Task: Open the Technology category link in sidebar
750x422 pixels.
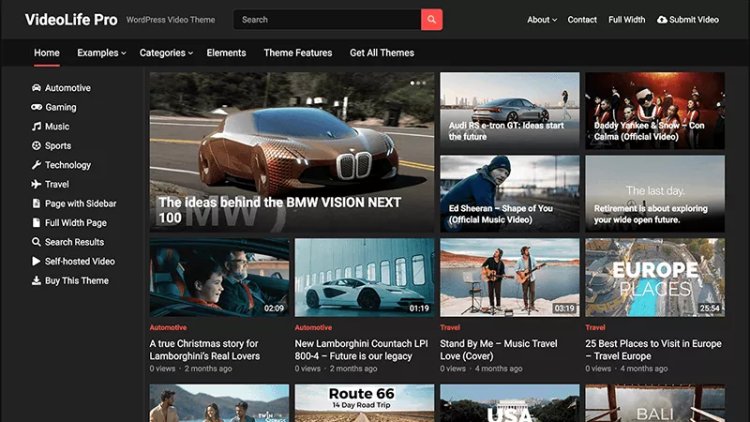Action: (68, 165)
